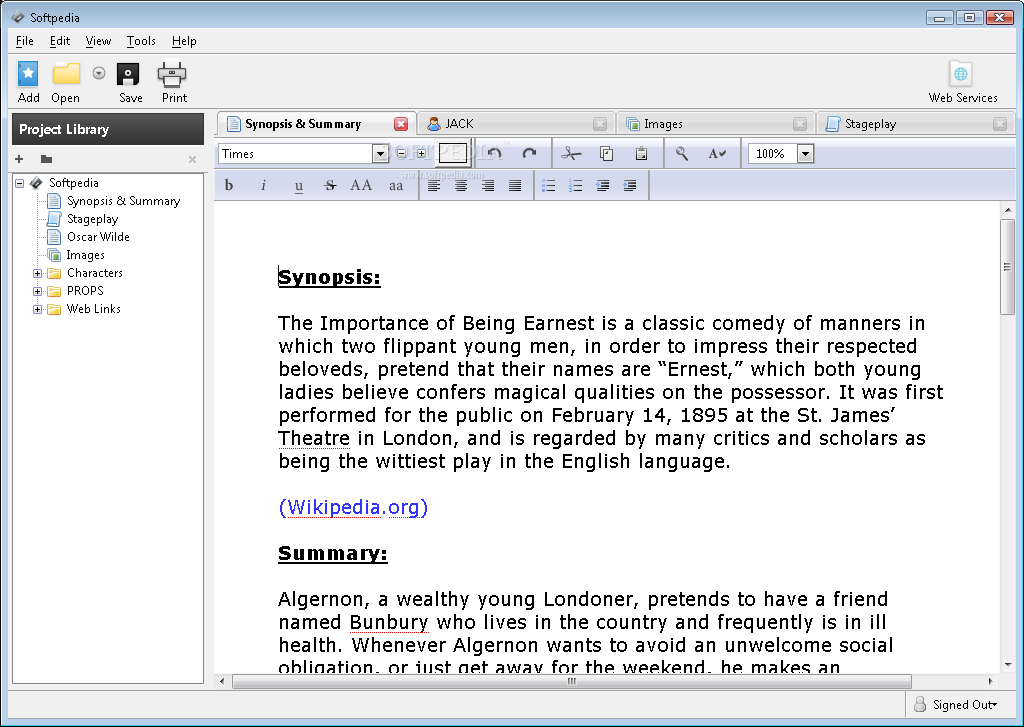Image resolution: width=1024 pixels, height=727 pixels.
Task: Close the Stageplay tab
Action: click(x=999, y=124)
